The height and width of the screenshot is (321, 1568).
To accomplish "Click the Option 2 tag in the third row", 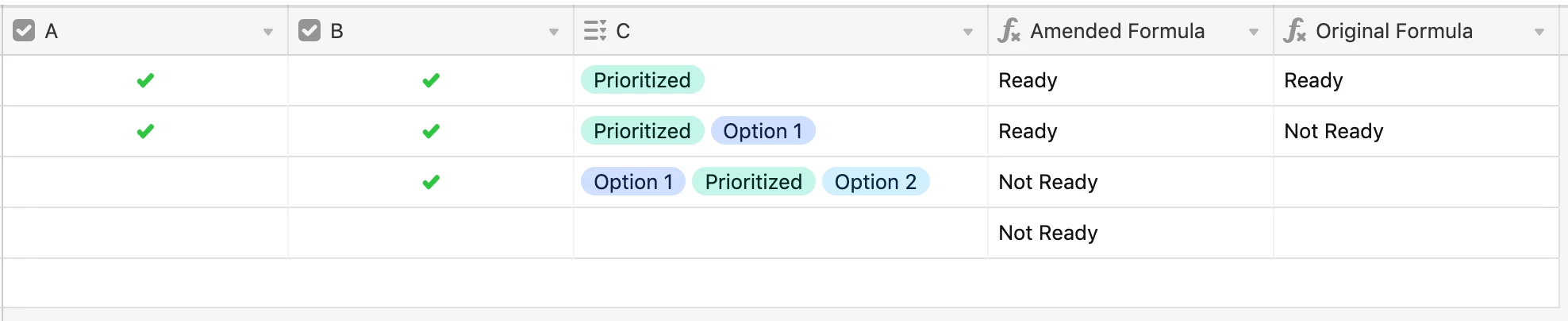I will point(876,182).
